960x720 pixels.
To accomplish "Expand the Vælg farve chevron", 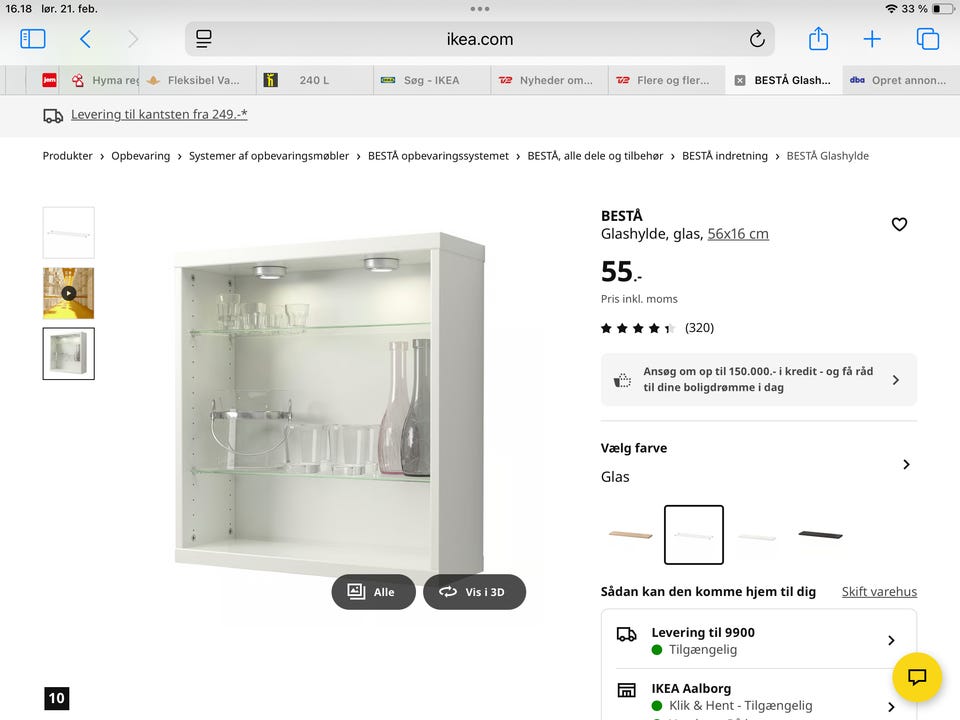I will [x=906, y=464].
